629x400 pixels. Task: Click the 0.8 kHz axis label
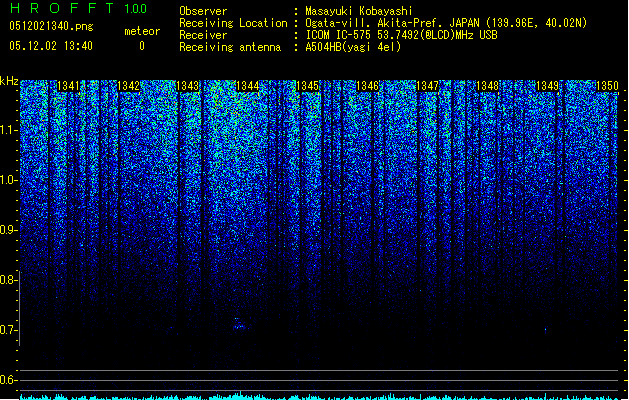point(9,280)
